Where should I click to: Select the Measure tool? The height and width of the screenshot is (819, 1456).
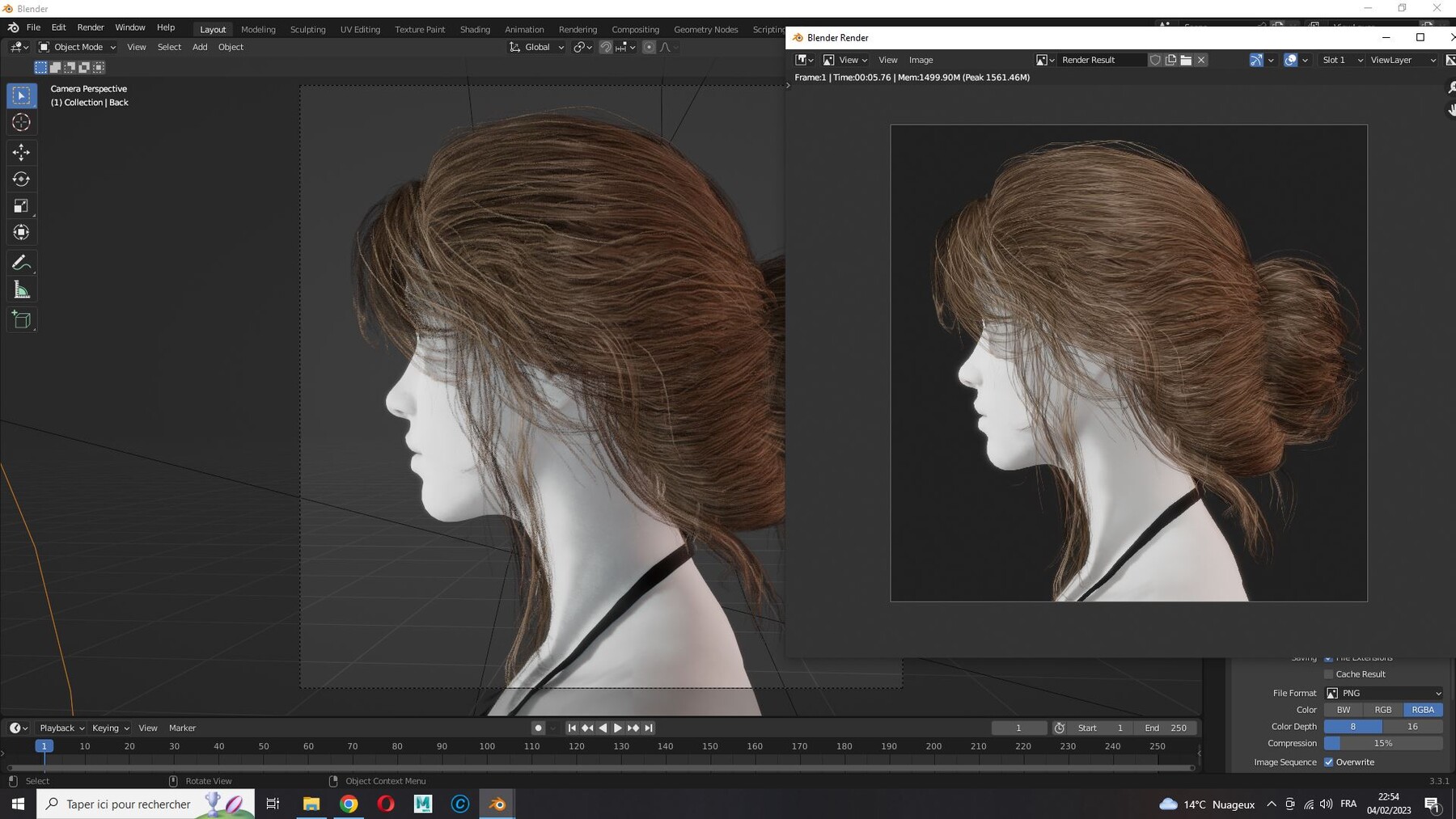tap(22, 289)
